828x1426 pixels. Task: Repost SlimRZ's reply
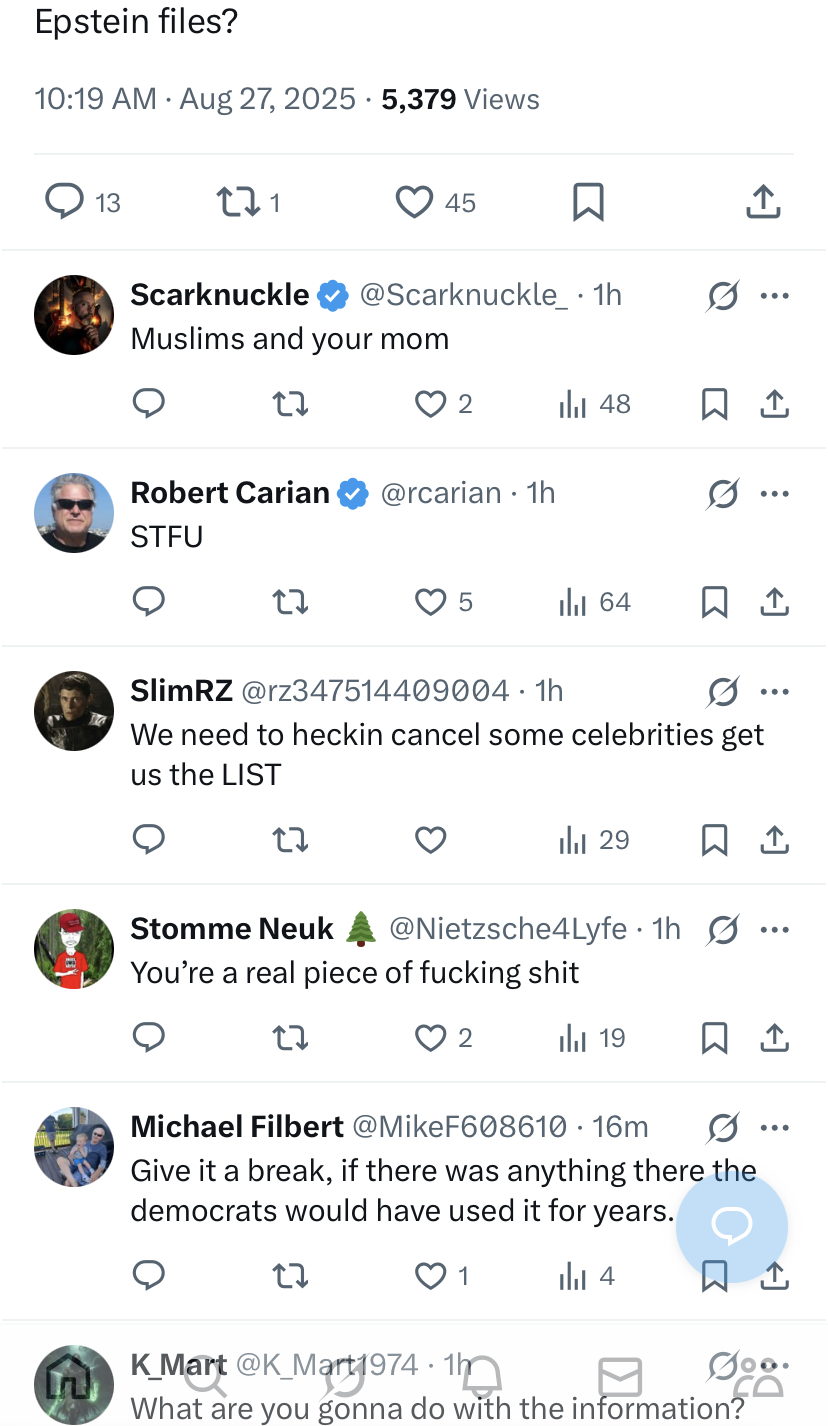pos(290,840)
